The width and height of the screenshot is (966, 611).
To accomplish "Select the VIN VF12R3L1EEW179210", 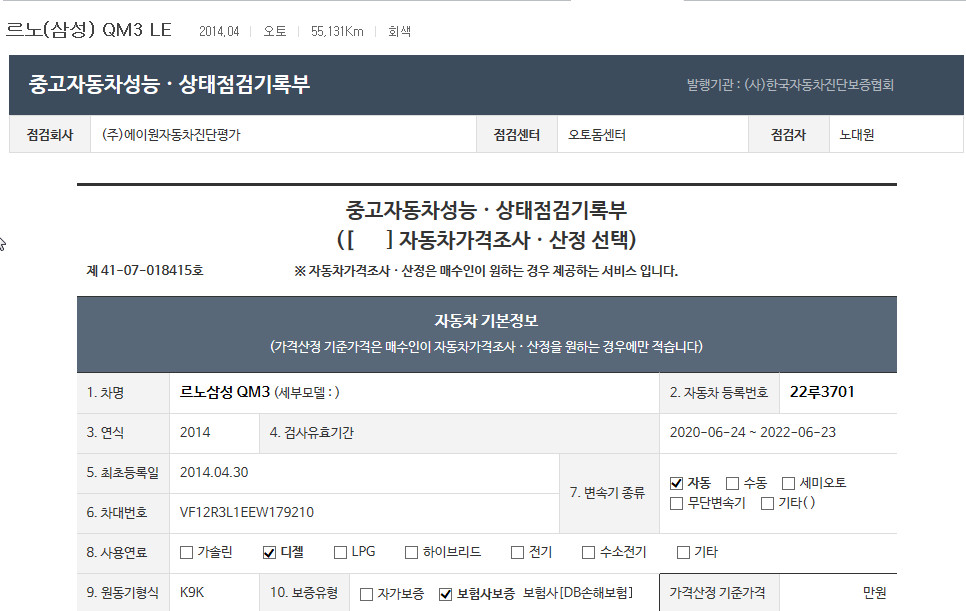I will [246, 512].
